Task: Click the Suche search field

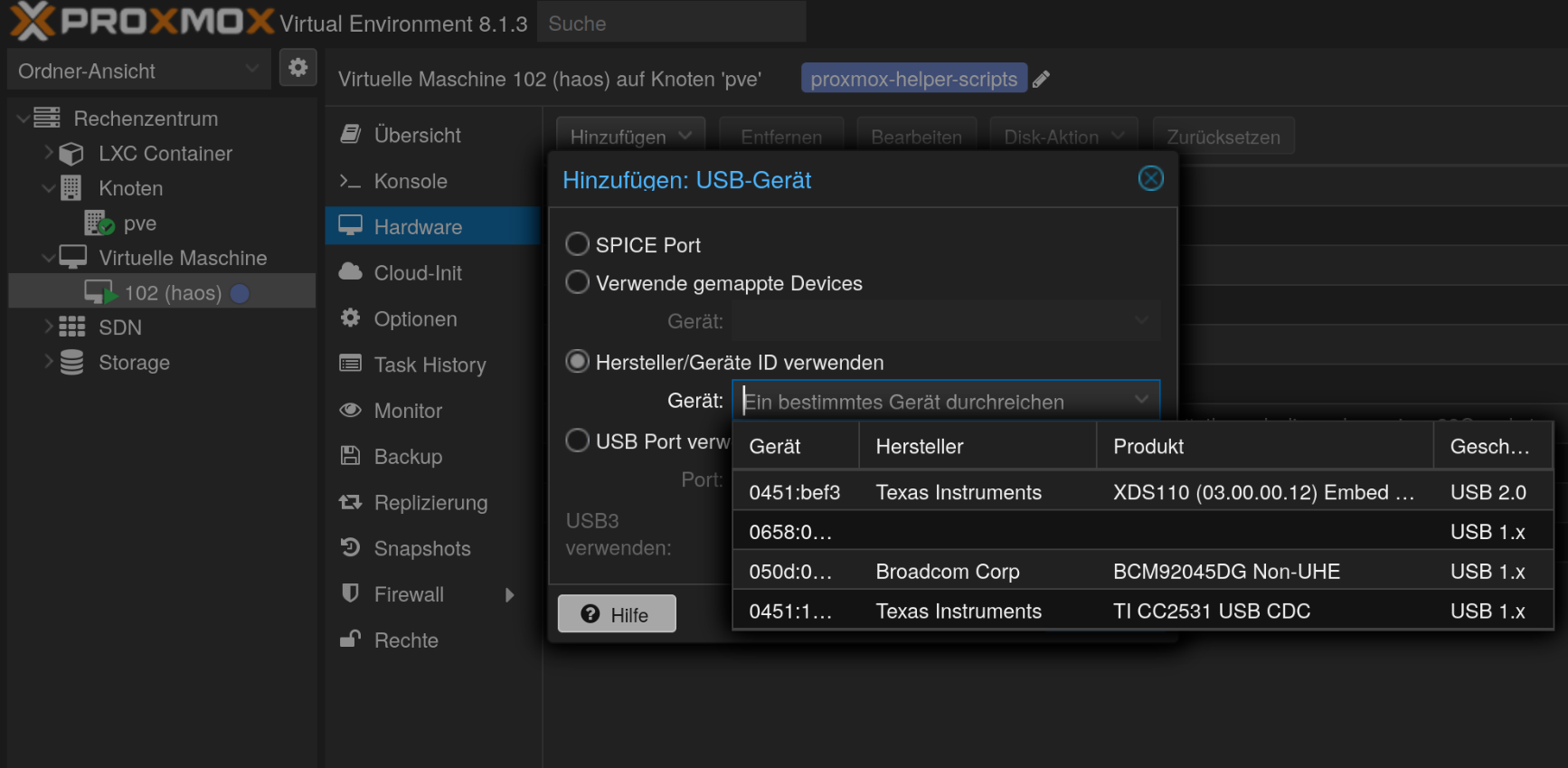Action: tap(672, 23)
